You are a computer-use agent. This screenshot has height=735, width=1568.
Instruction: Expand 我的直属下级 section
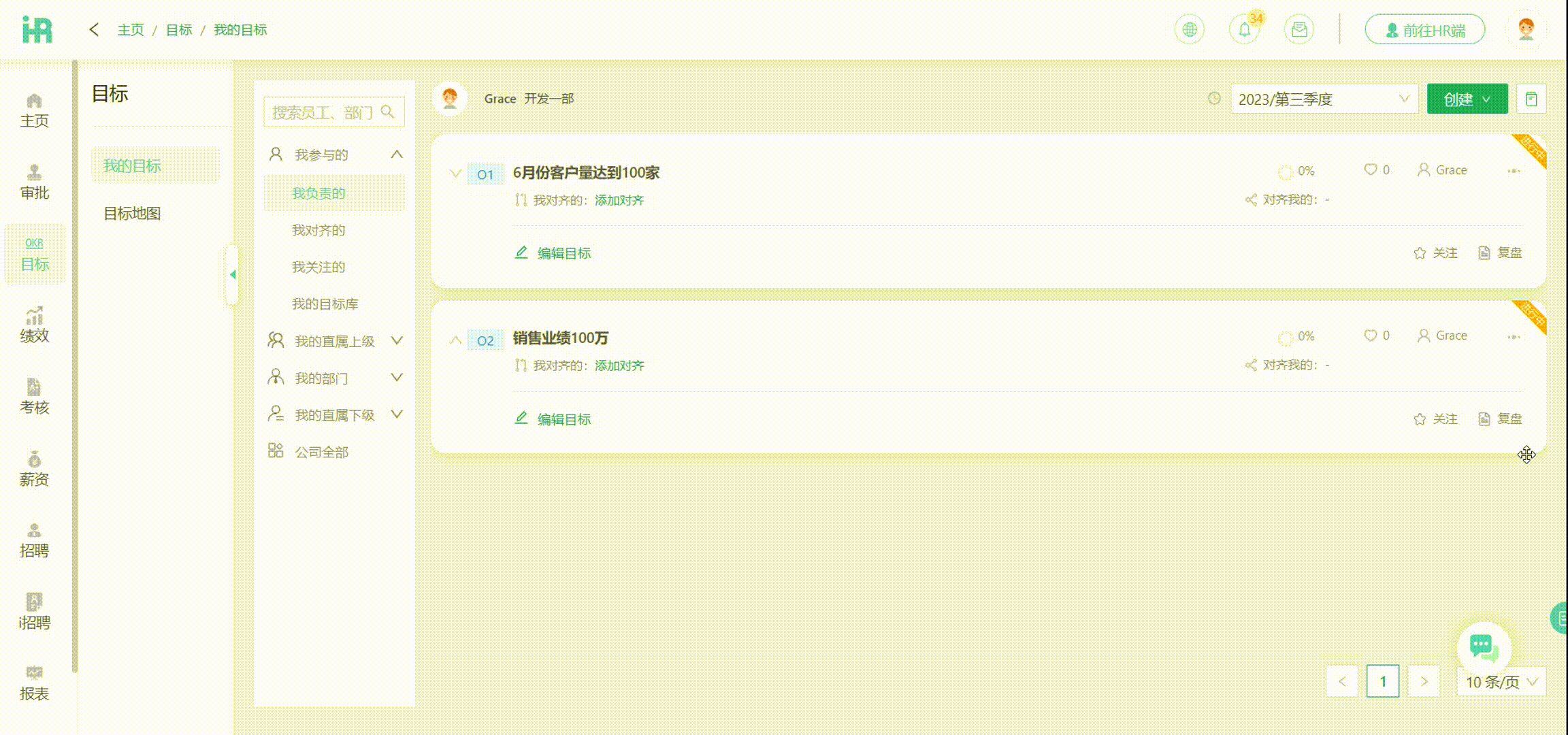(x=397, y=414)
